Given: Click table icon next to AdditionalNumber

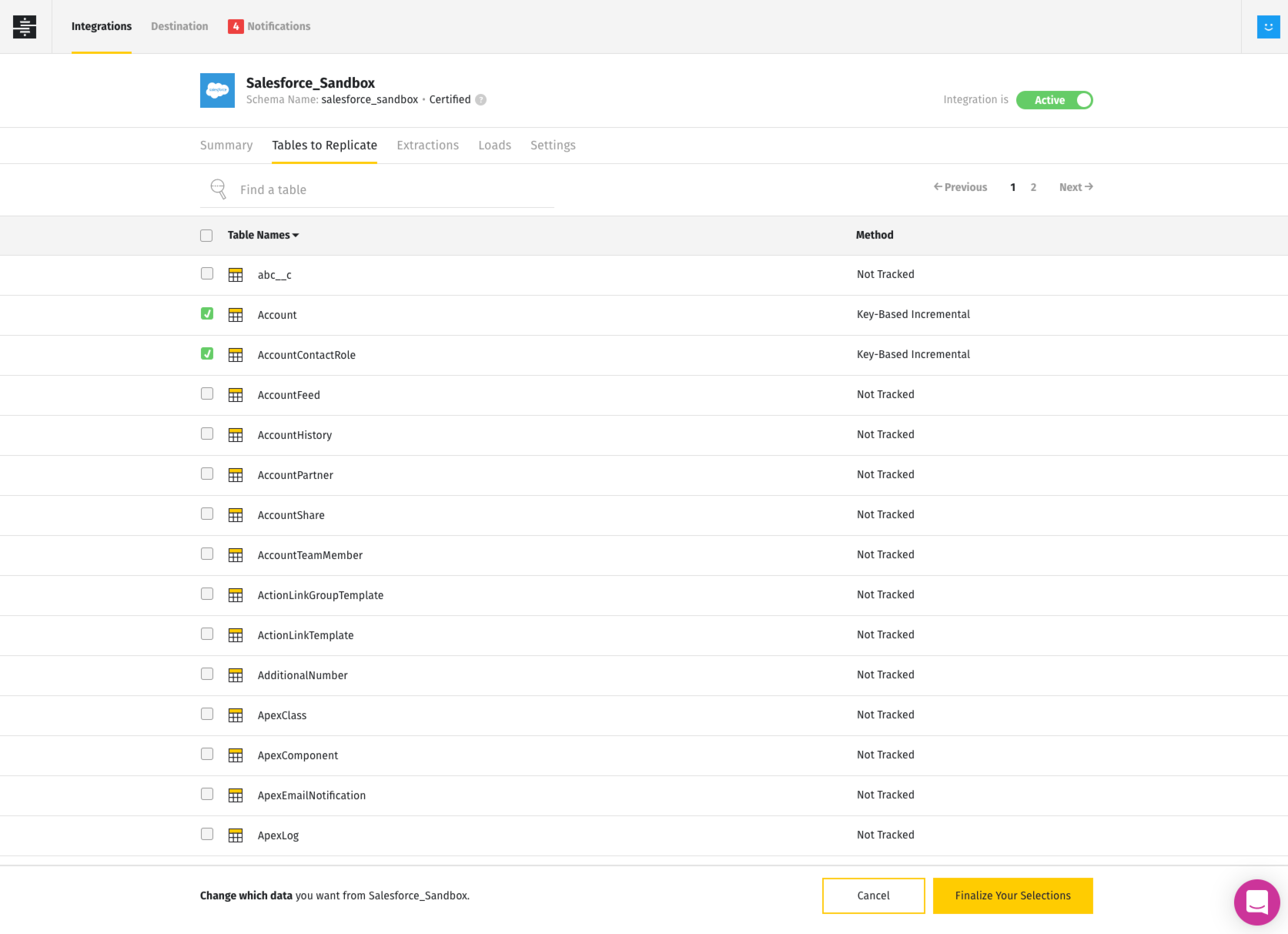Looking at the screenshot, I should (236, 675).
